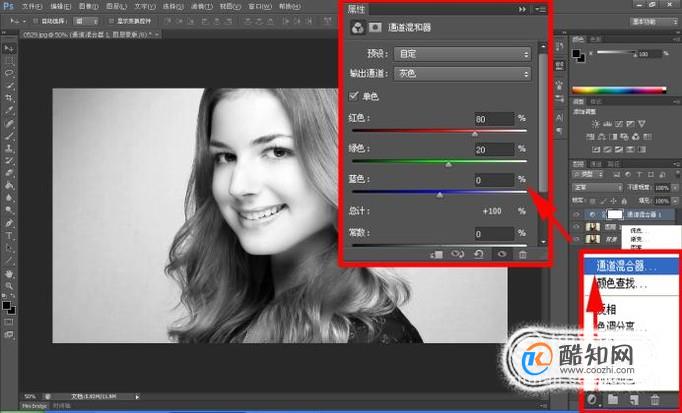Image resolution: width=682 pixels, height=413 pixels.
Task: Open the fill 100% dropdown arrow
Action: pos(675,201)
